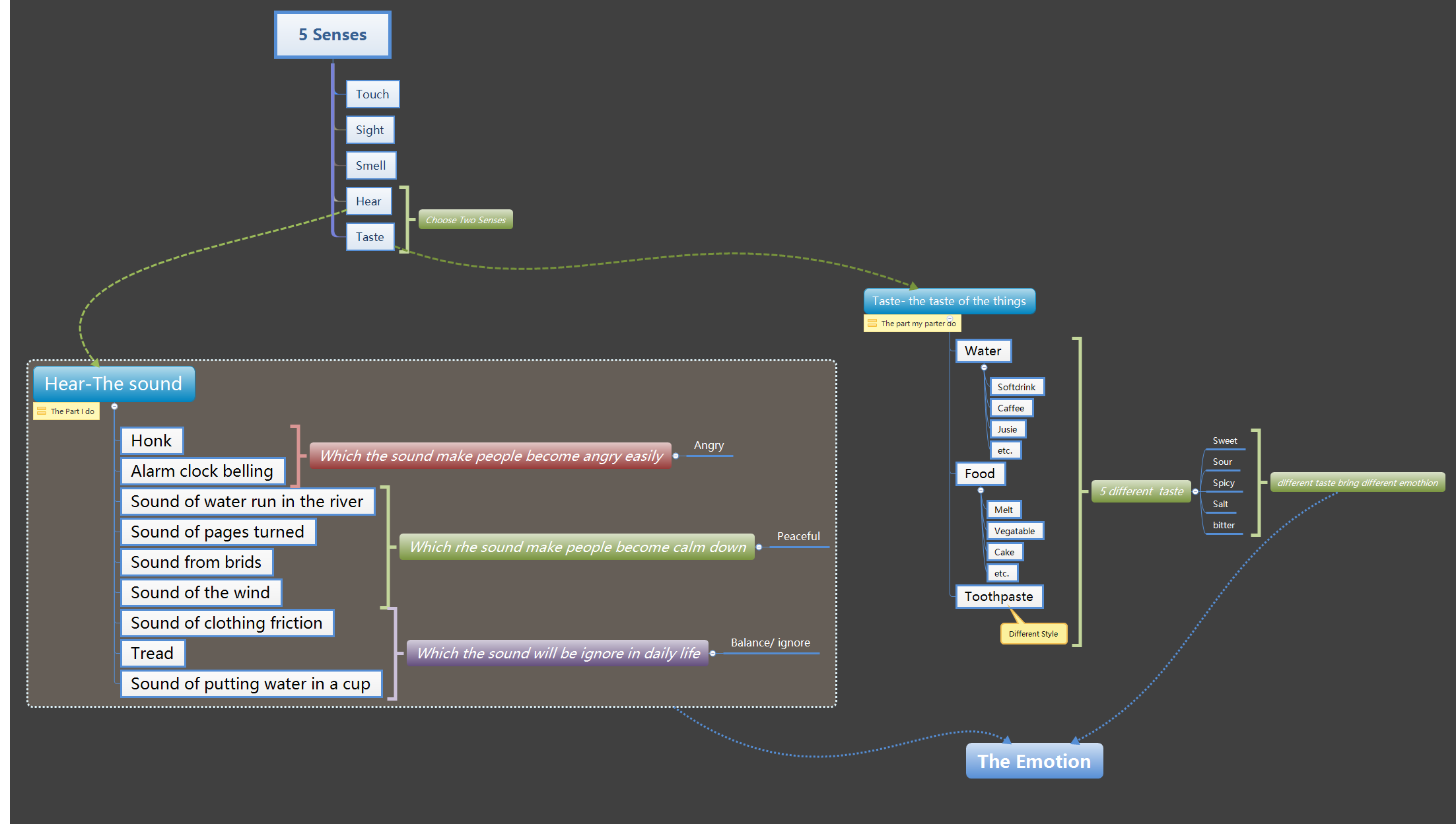Select 'different taste bring different emothion' summary
The width and height of the screenshot is (1456, 834).
click(x=1357, y=483)
